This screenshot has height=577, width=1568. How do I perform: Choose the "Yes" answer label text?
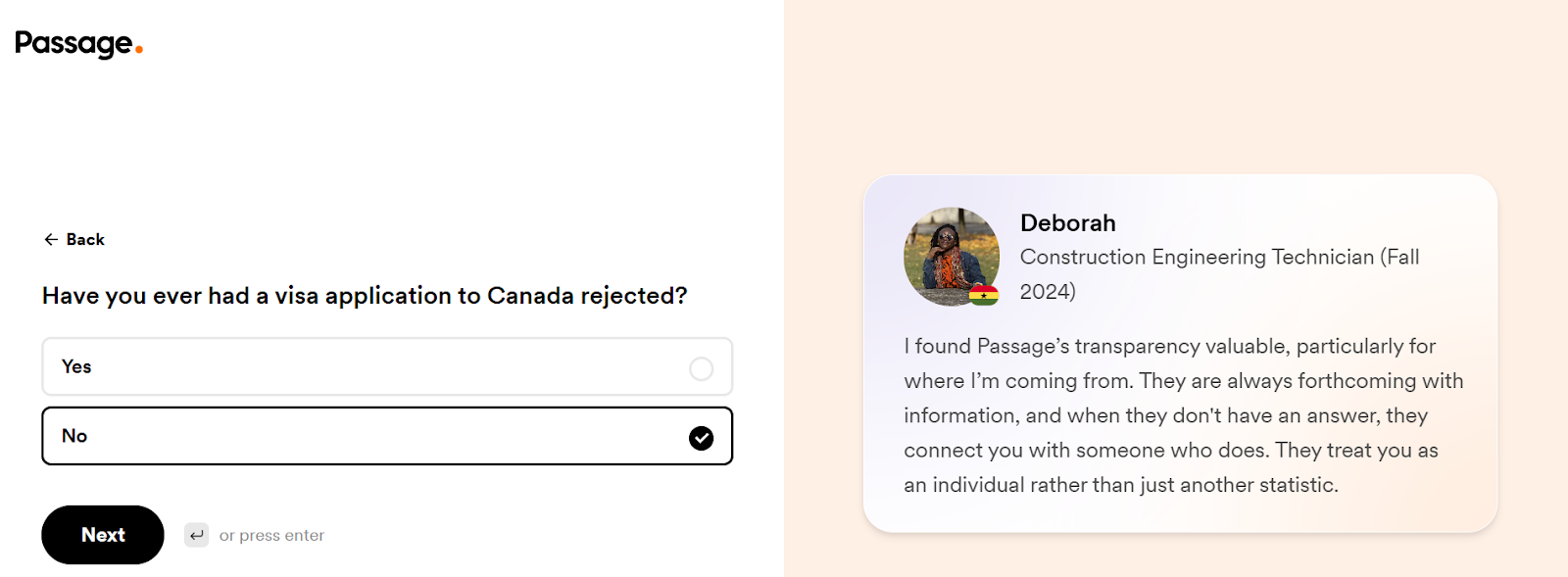click(76, 366)
